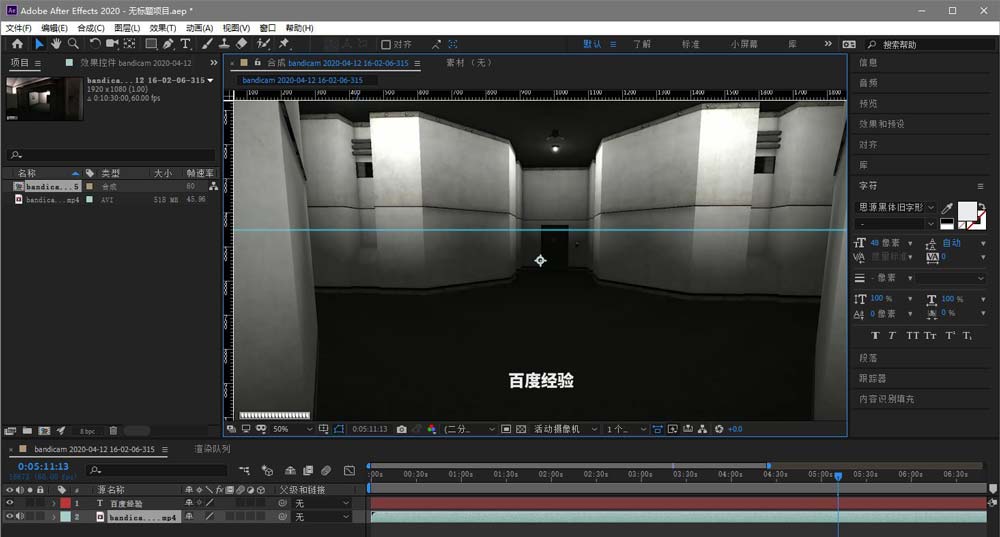Open the 效果和预设 panel
This screenshot has height=537, width=1000.
(881, 124)
